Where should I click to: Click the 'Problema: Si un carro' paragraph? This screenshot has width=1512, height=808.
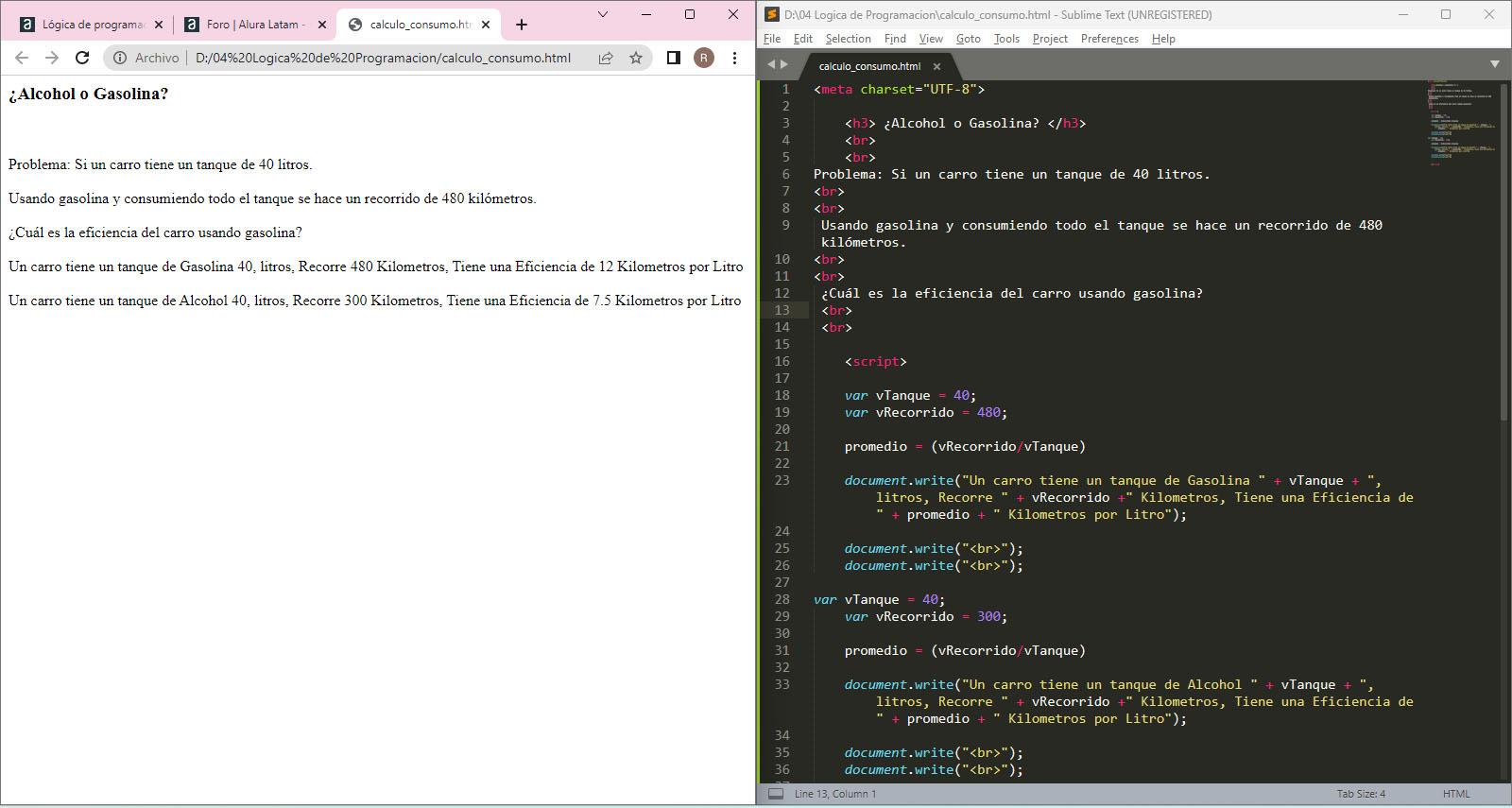point(160,164)
